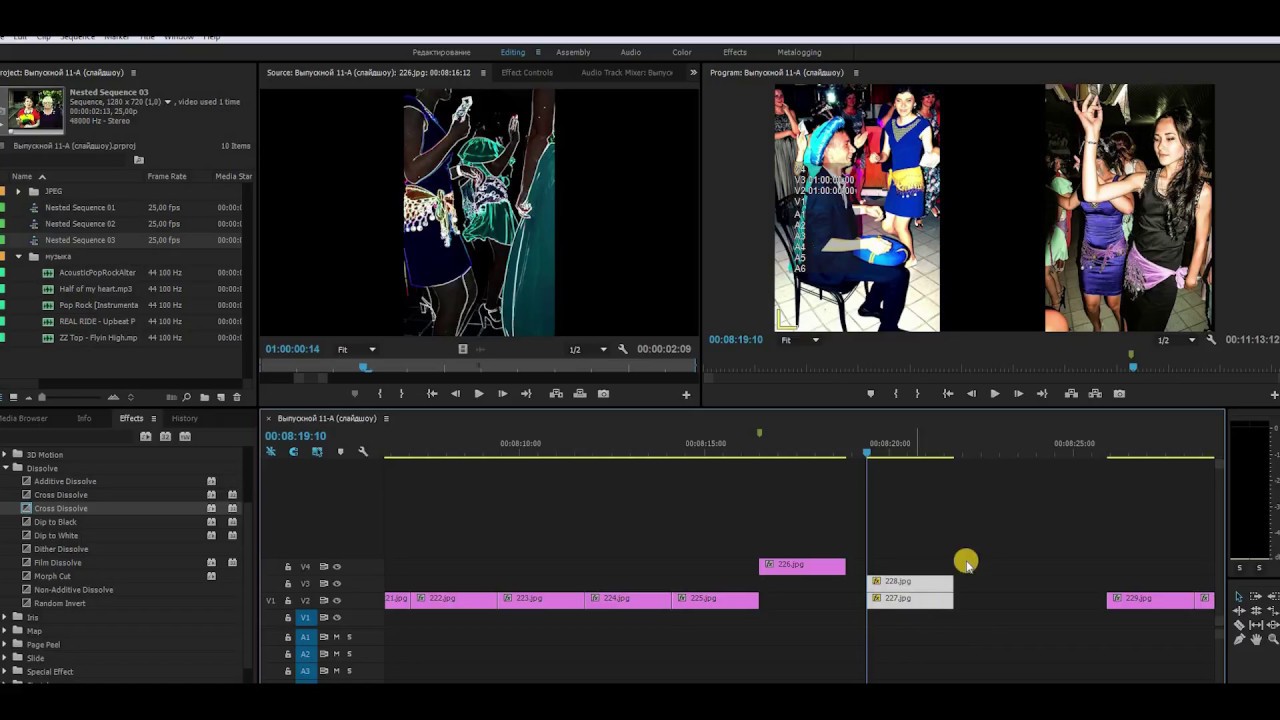The height and width of the screenshot is (720, 1280).
Task: Click Insert button in Source monitor
Action: 556,394
